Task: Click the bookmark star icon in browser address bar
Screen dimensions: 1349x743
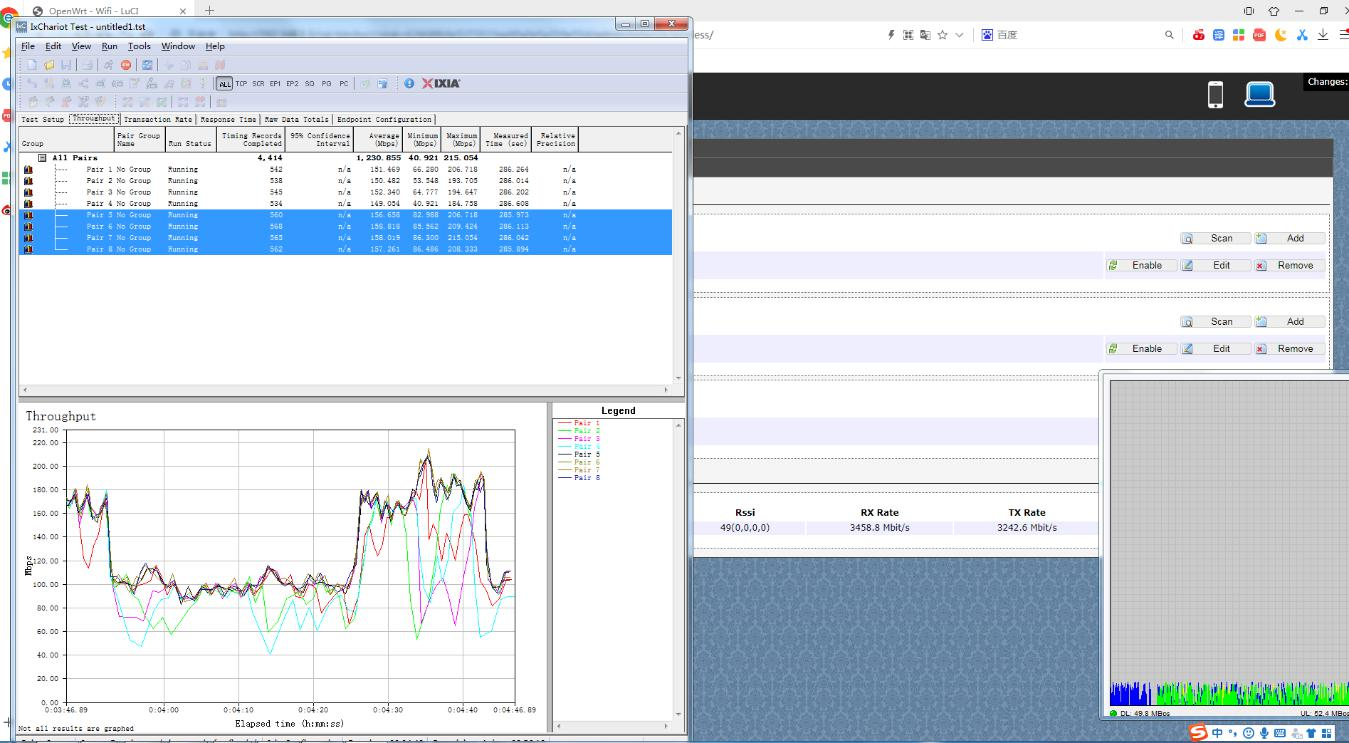Action: (942, 35)
